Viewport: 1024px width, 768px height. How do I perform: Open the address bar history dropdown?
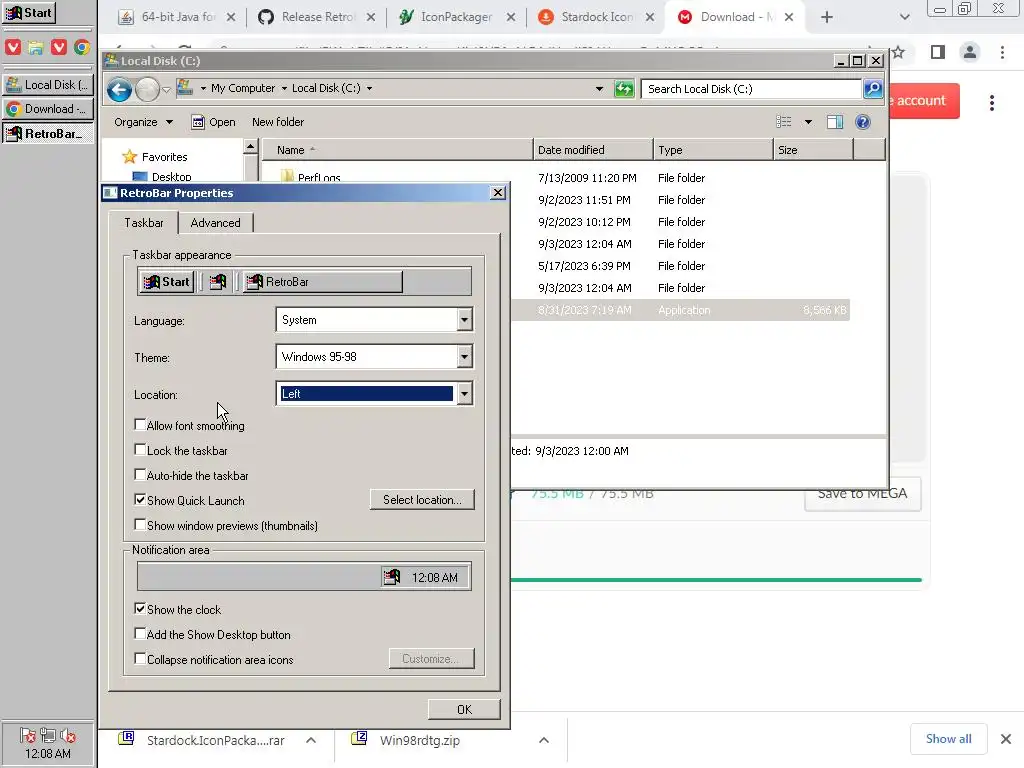(599, 89)
